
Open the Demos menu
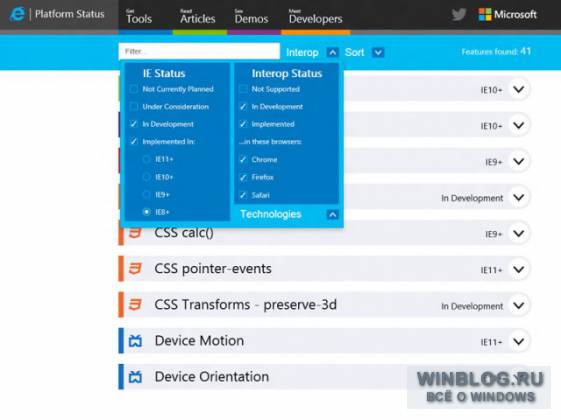(x=251, y=16)
